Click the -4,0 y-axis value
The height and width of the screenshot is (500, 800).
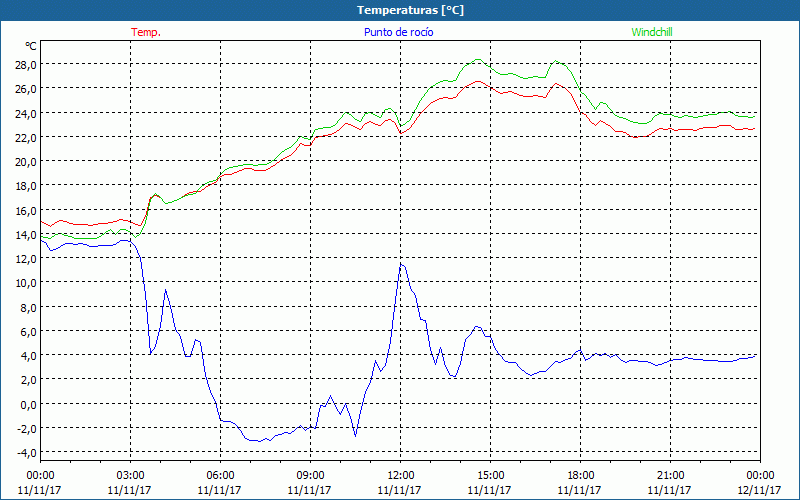coord(27,453)
